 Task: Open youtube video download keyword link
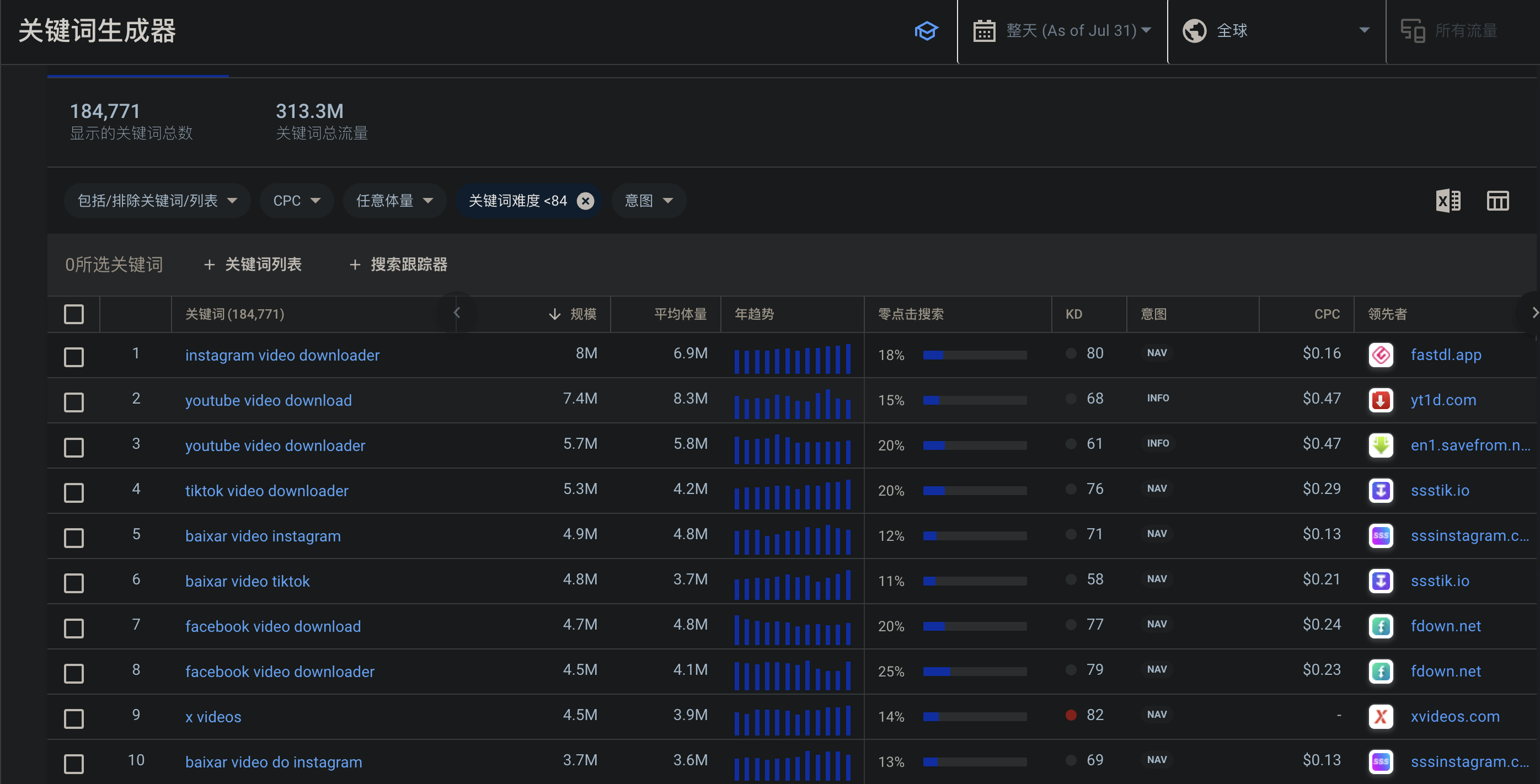(269, 400)
